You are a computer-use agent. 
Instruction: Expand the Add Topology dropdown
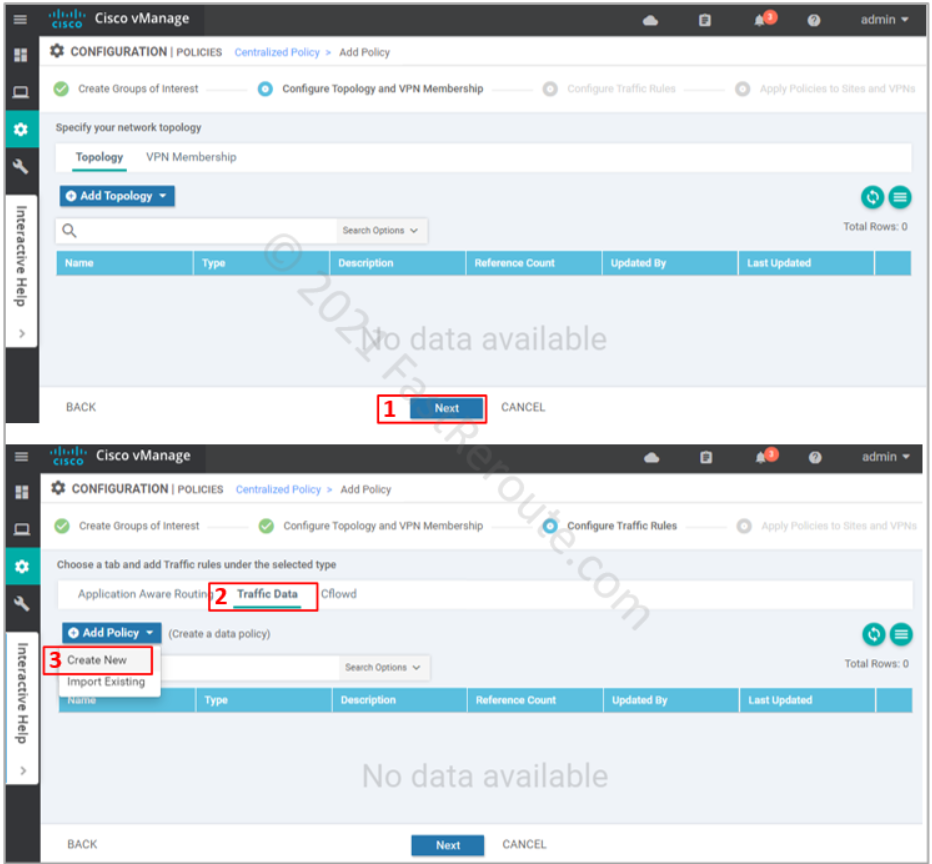[117, 196]
